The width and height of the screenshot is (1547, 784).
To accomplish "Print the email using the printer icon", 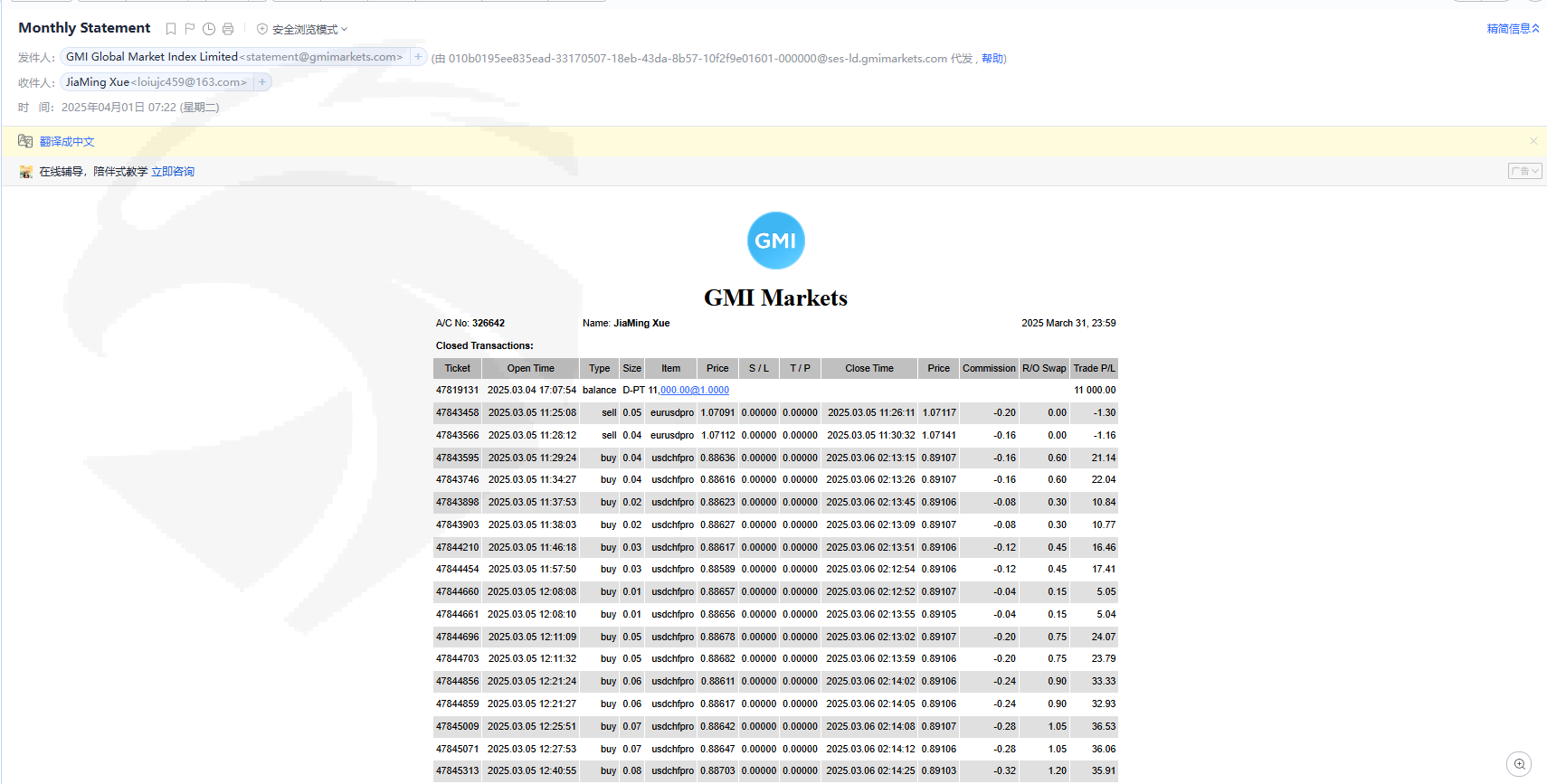I will click(228, 29).
